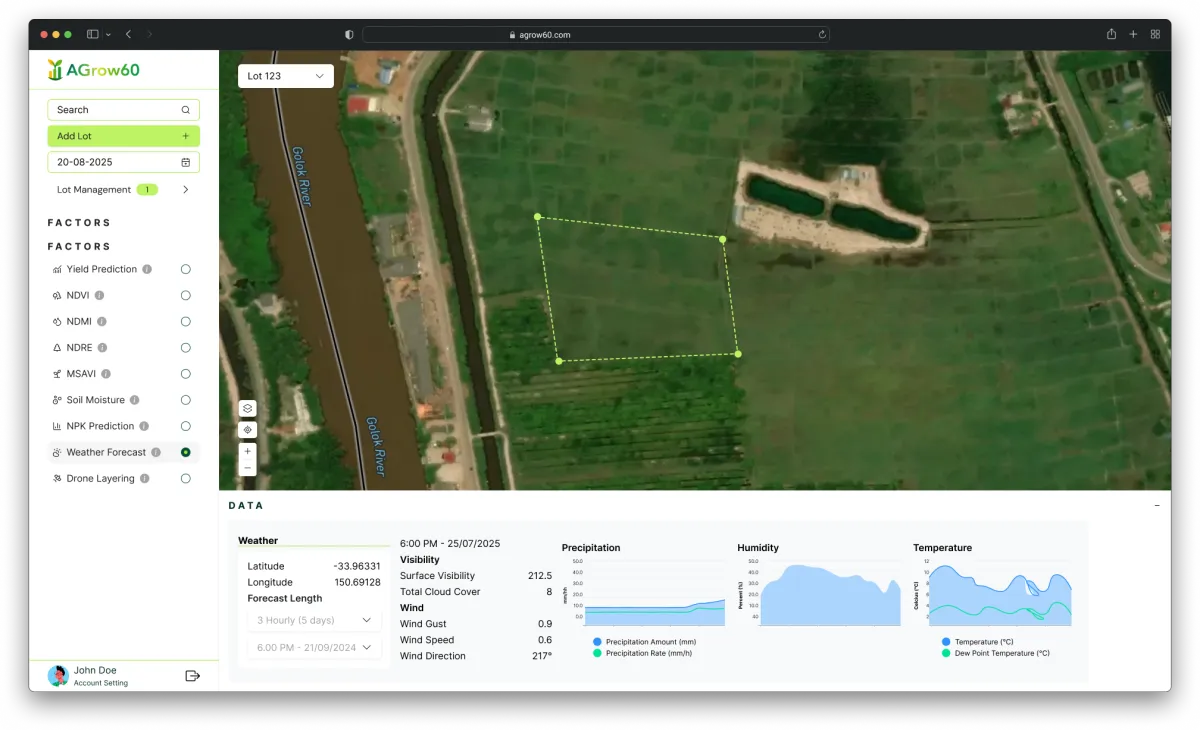Click John Doe's avatar picture
Viewport: 1200px width, 730px height.
pos(58,676)
